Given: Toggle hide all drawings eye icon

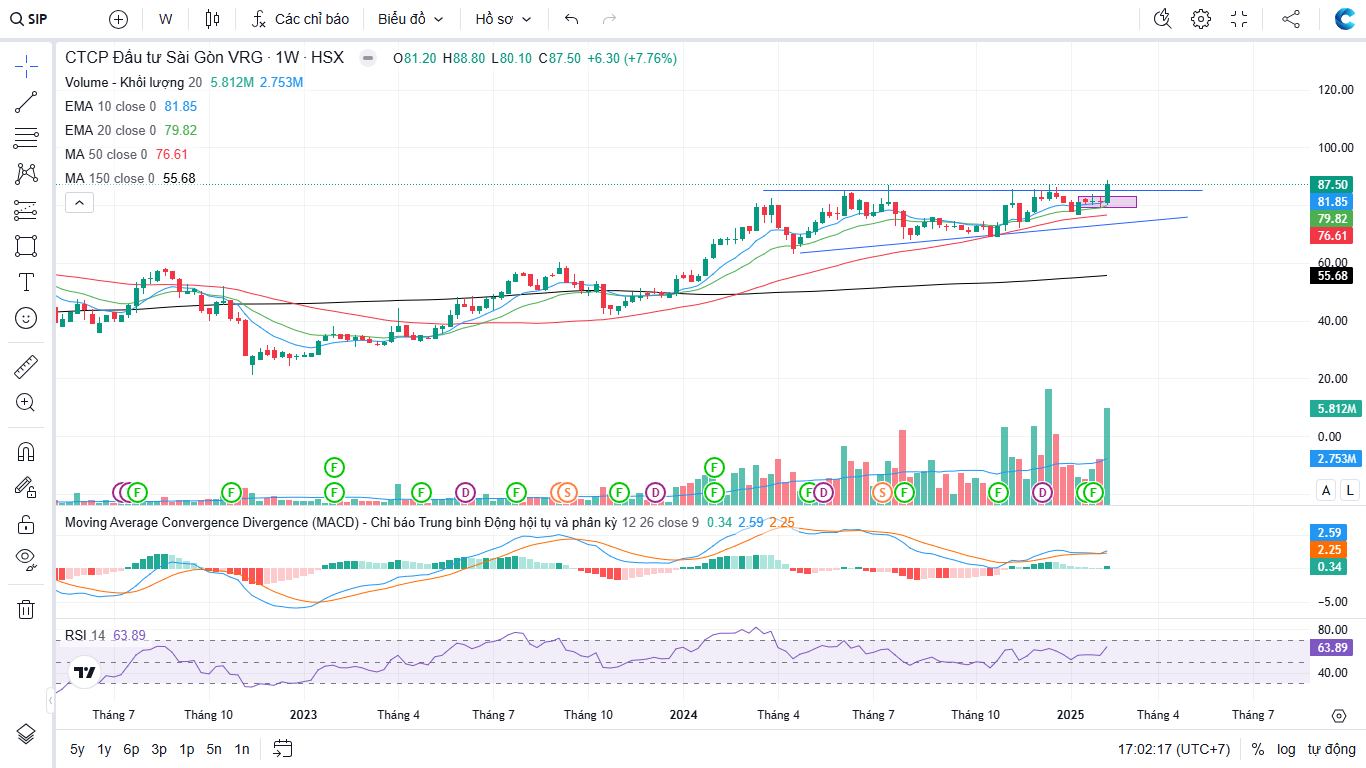Looking at the screenshot, I should (x=26, y=558).
